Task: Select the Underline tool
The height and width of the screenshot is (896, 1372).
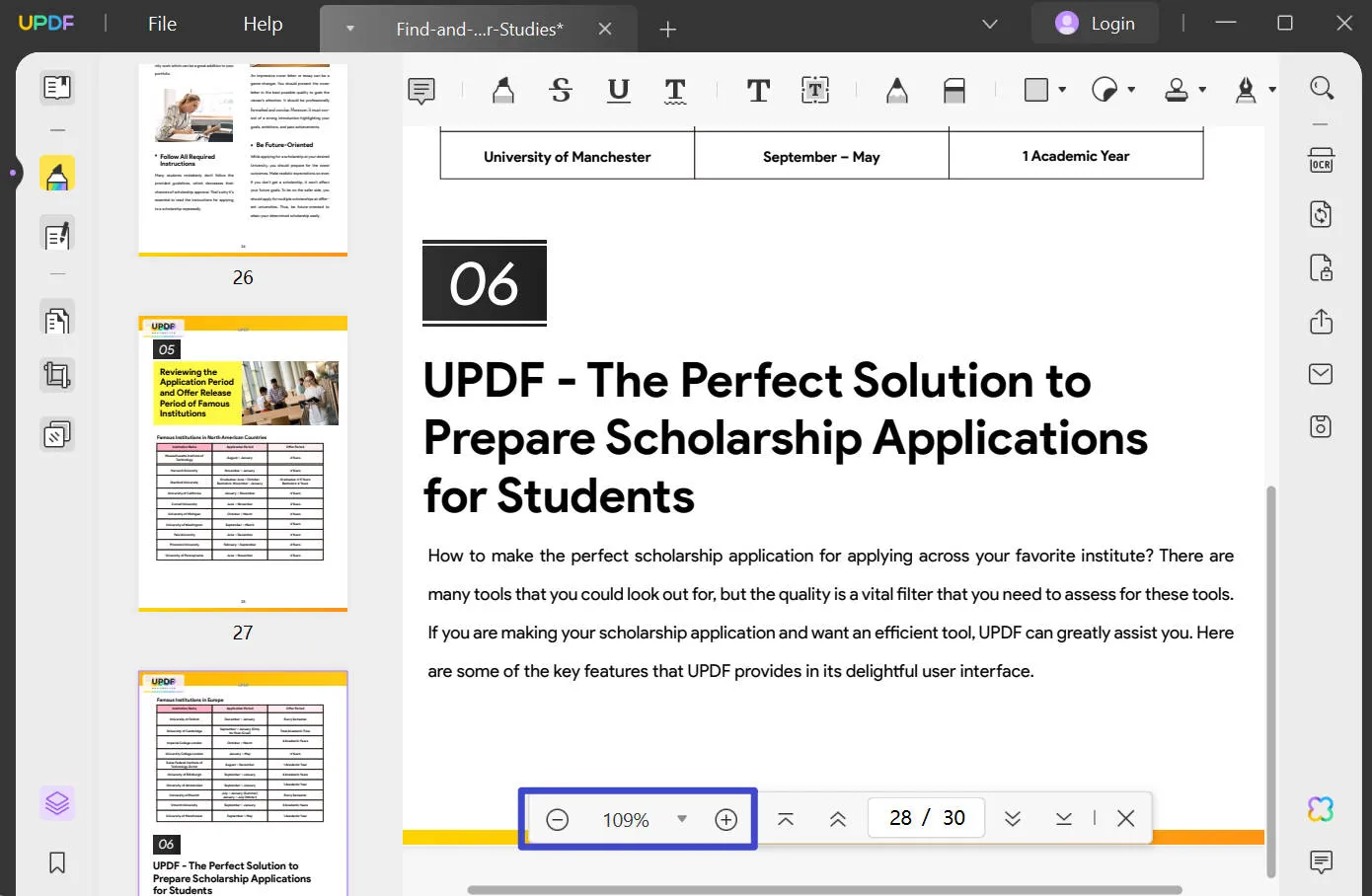Action: [619, 91]
